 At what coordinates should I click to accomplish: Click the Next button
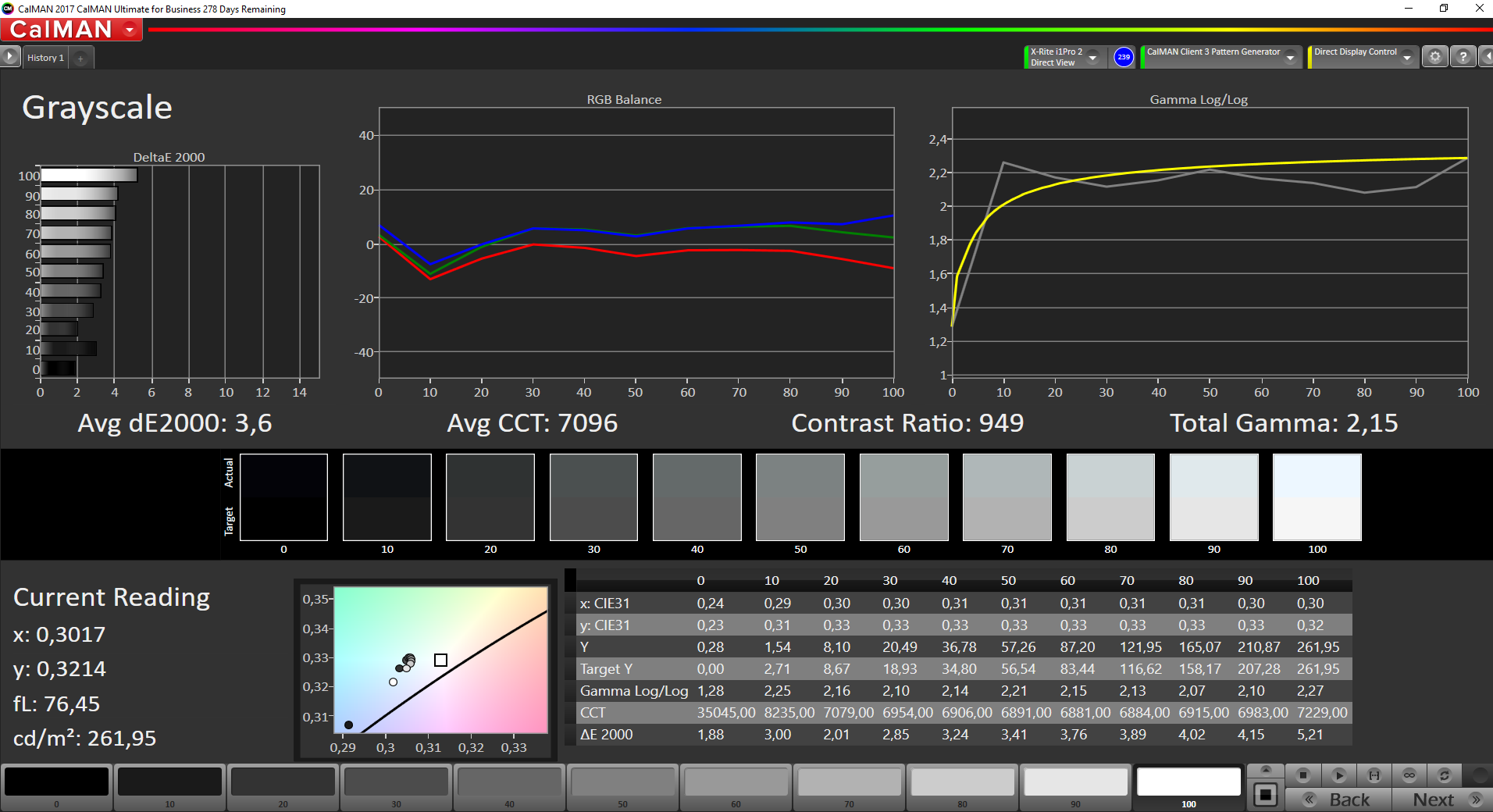[x=1442, y=800]
